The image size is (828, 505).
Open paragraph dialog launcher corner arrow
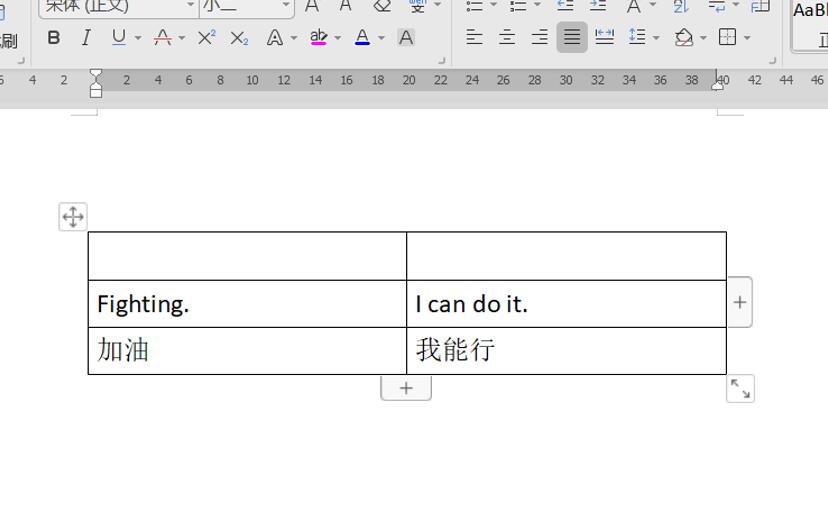coord(772,61)
